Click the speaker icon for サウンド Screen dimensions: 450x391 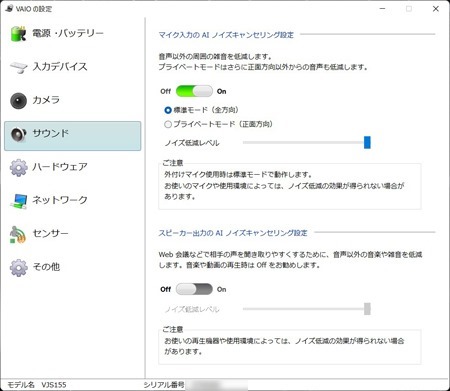[x=18, y=134]
